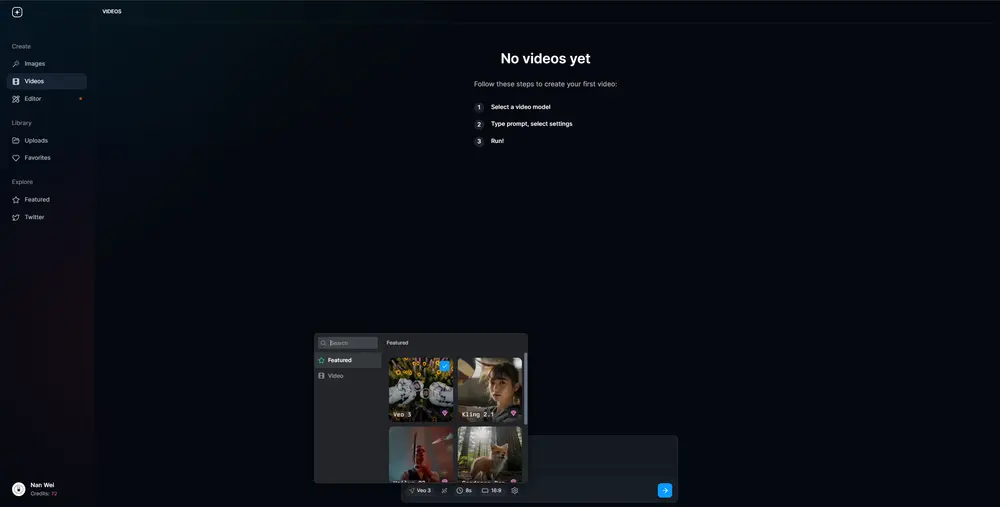Click the blue send arrow button

click(665, 490)
